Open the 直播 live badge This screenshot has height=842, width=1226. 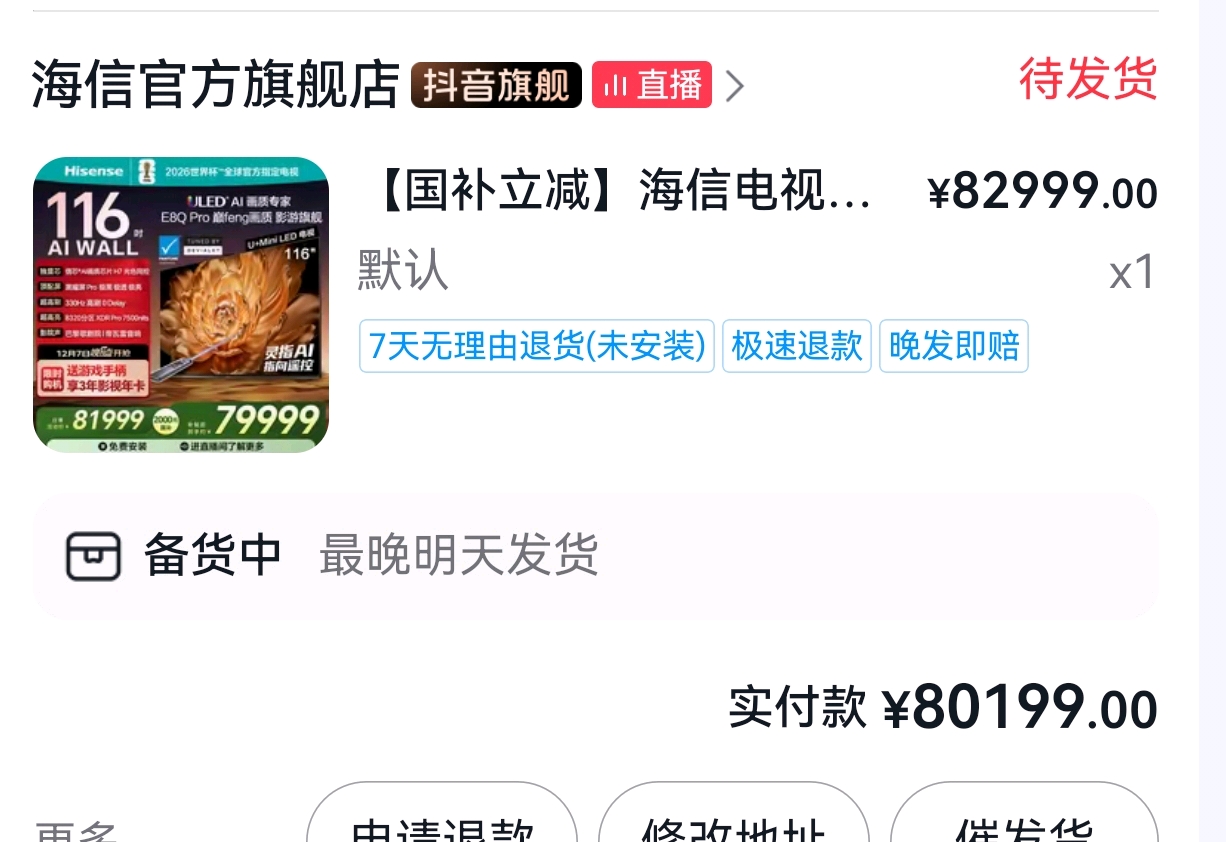[x=652, y=85]
